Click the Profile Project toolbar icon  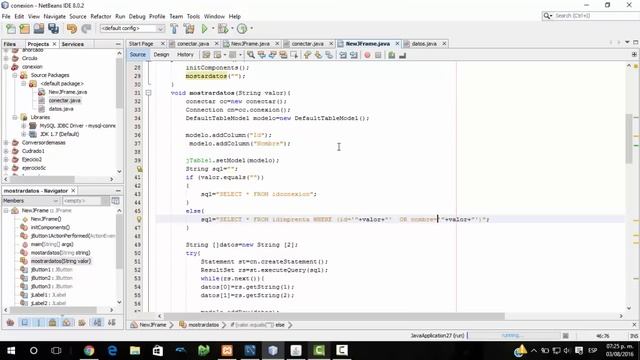[x=242, y=29]
